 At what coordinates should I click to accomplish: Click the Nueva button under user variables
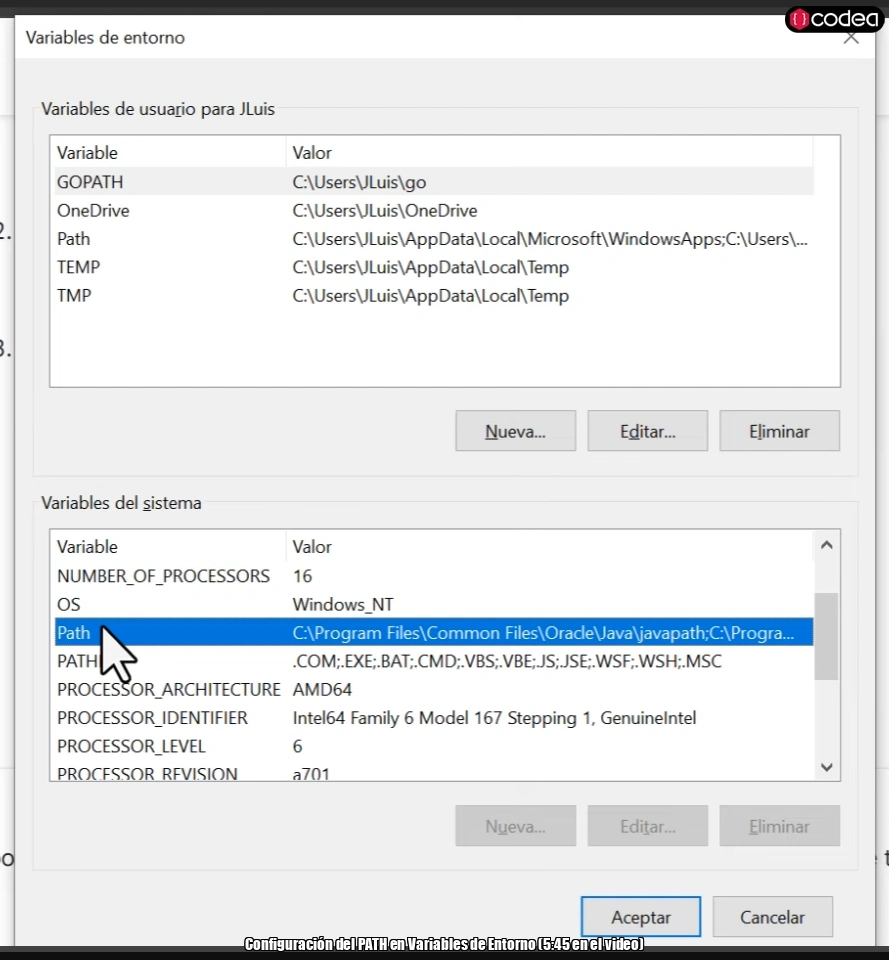click(x=515, y=431)
